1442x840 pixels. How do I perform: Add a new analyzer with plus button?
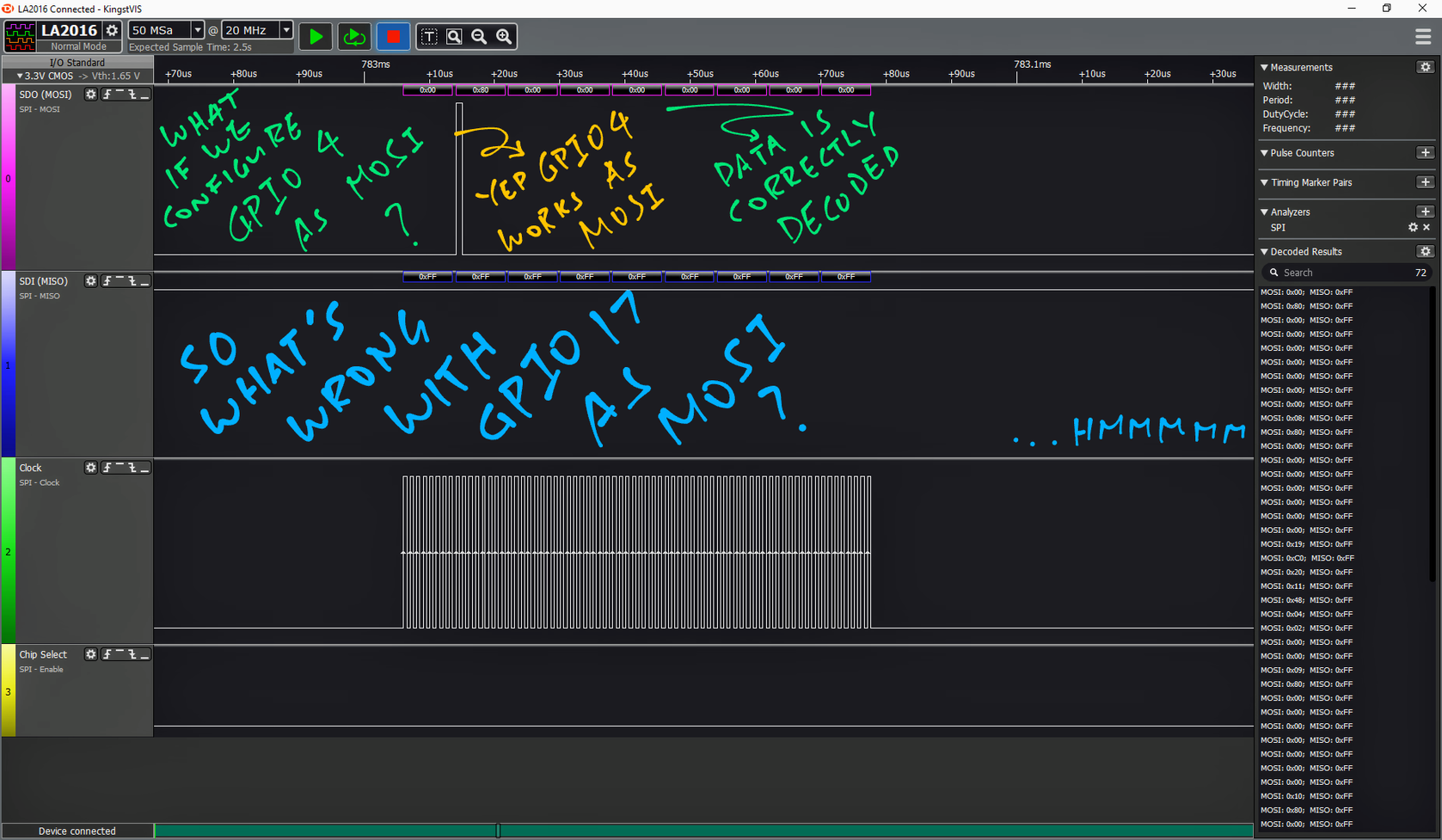(x=1425, y=212)
